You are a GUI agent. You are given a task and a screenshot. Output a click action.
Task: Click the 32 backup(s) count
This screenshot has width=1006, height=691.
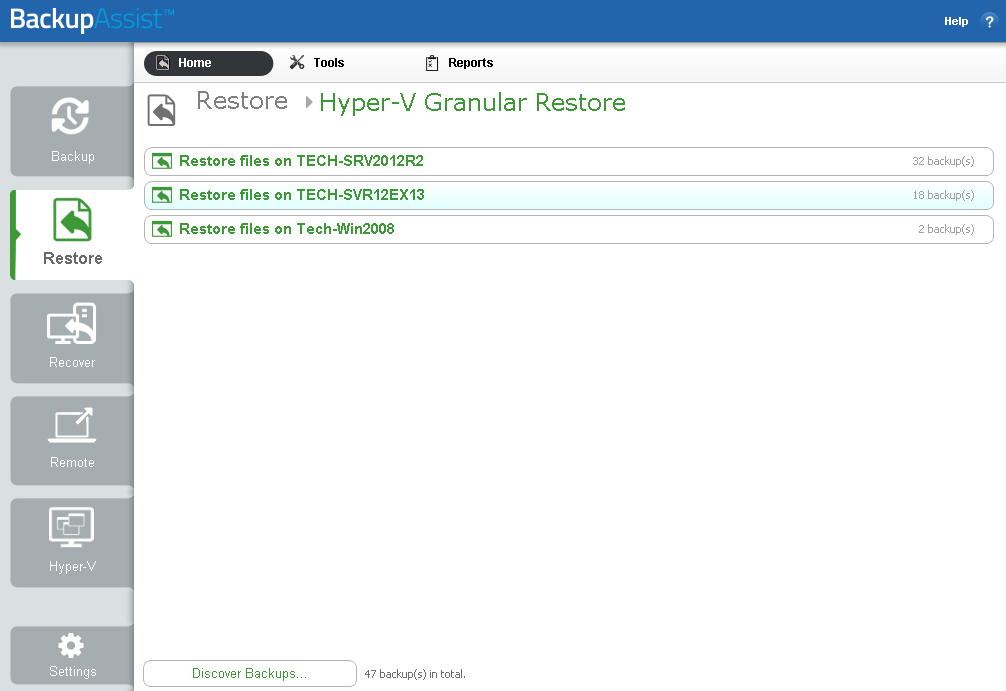(x=943, y=161)
